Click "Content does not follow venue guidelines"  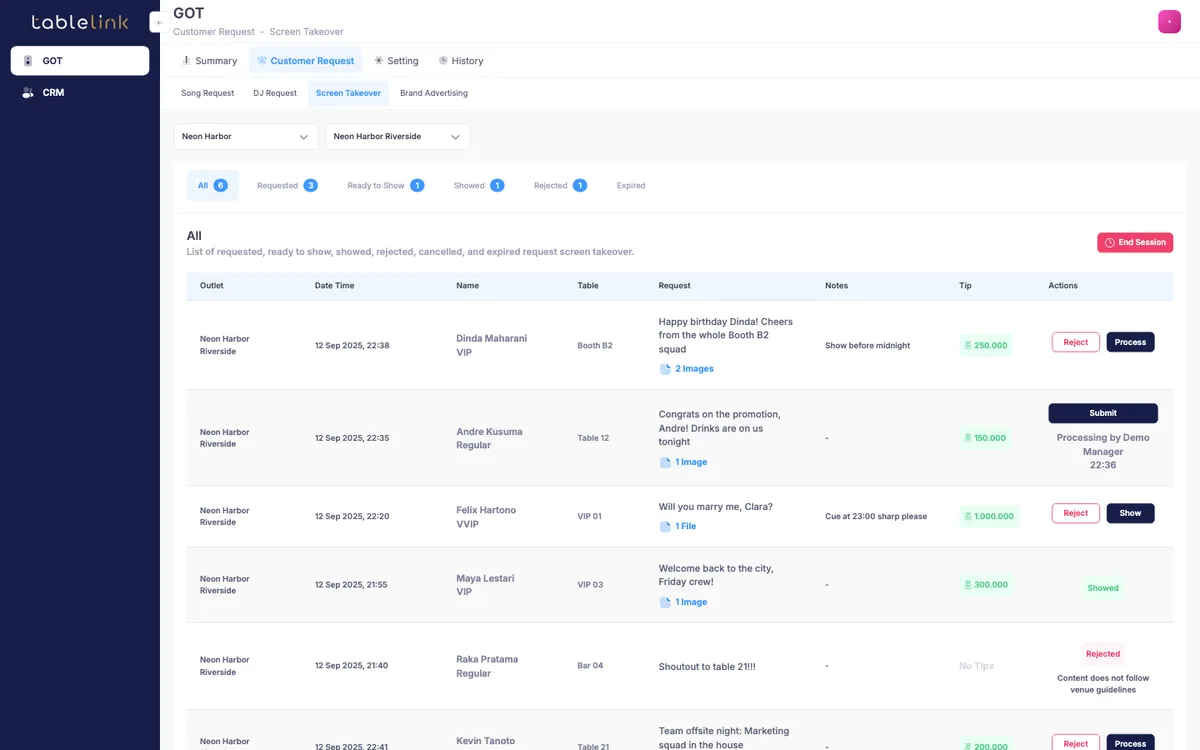(x=1103, y=684)
